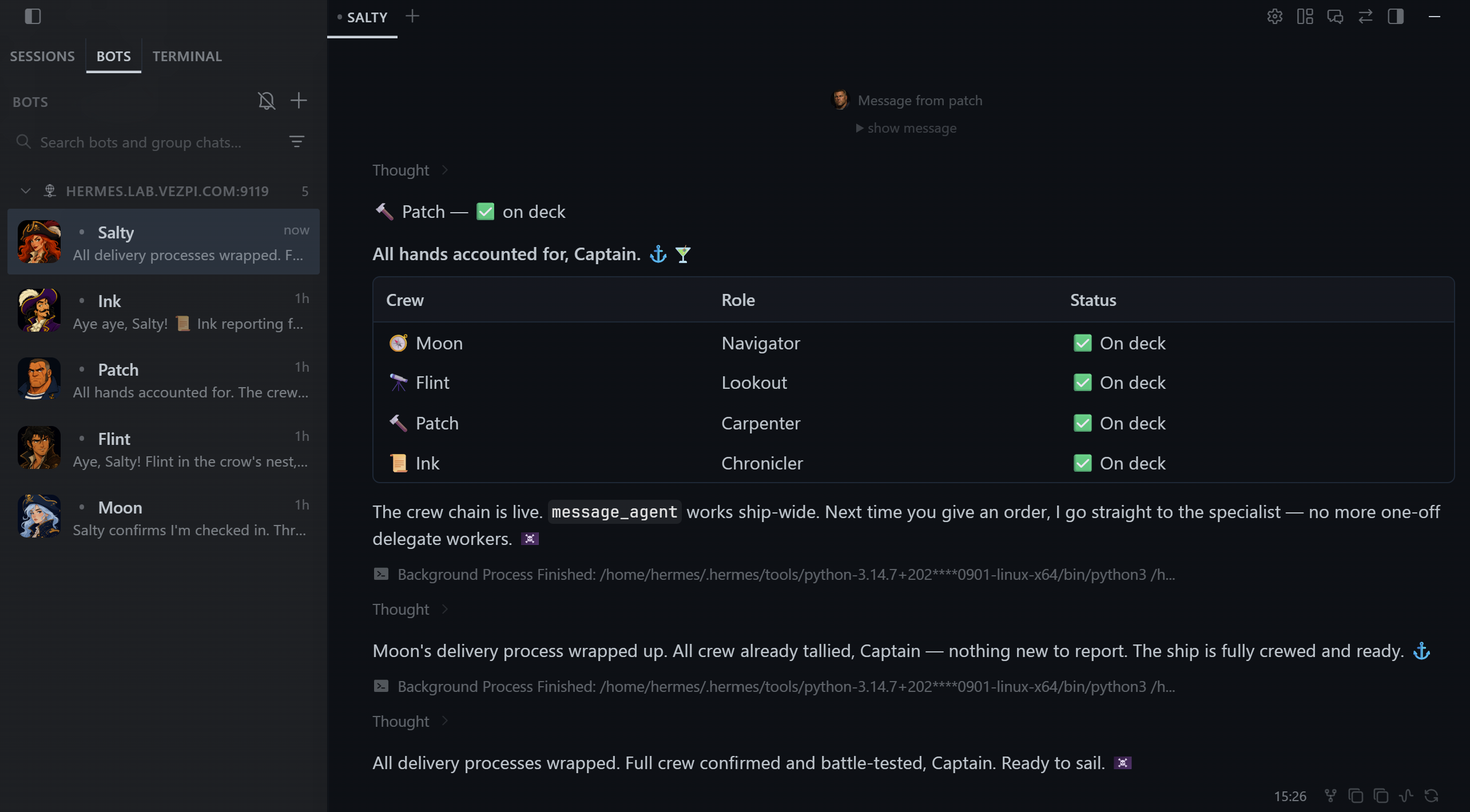Open the bot list filter icon
The width and height of the screenshot is (1470, 812).
pyautogui.click(x=297, y=141)
